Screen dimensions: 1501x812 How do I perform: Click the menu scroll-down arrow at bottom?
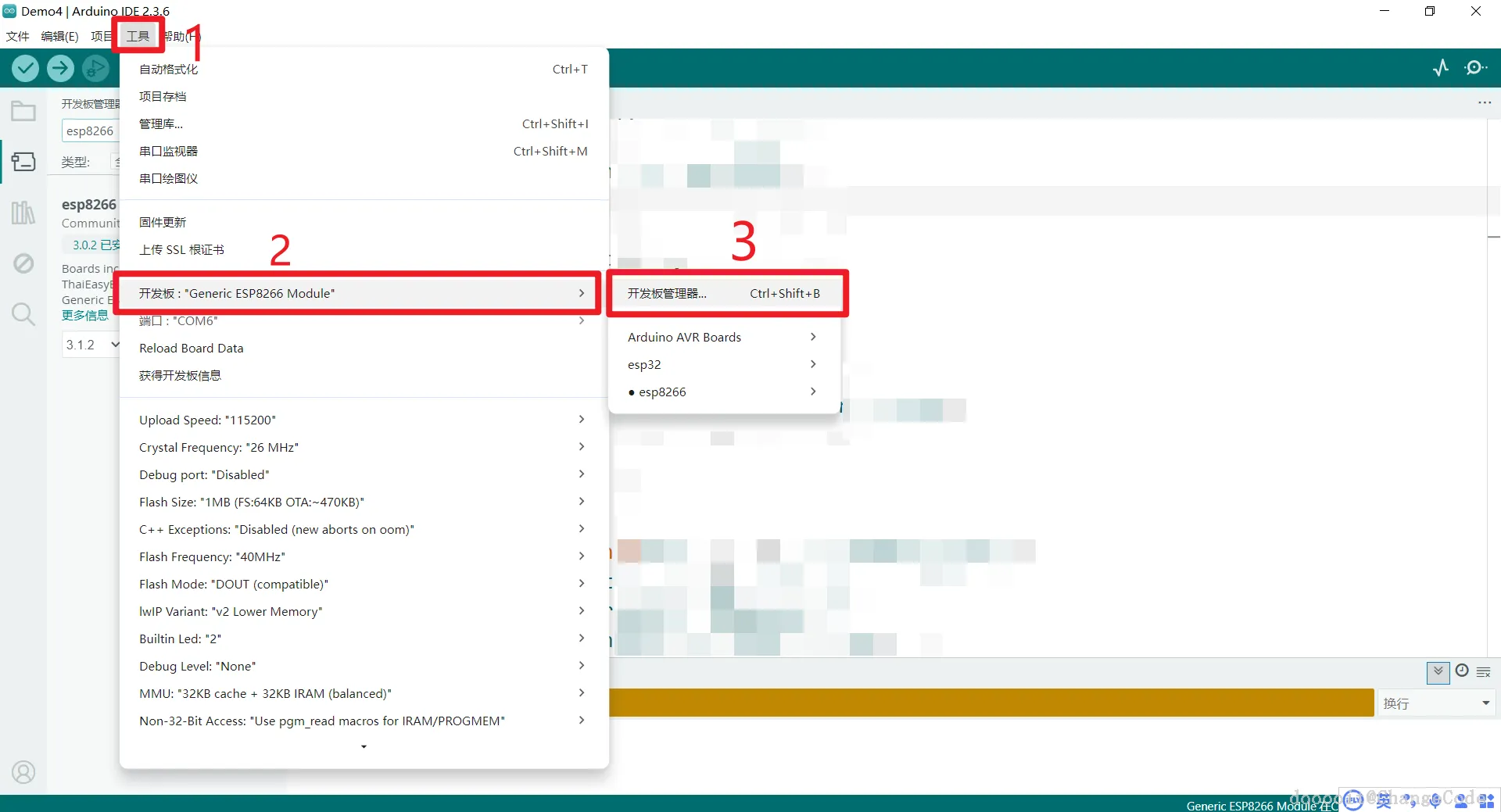click(364, 747)
